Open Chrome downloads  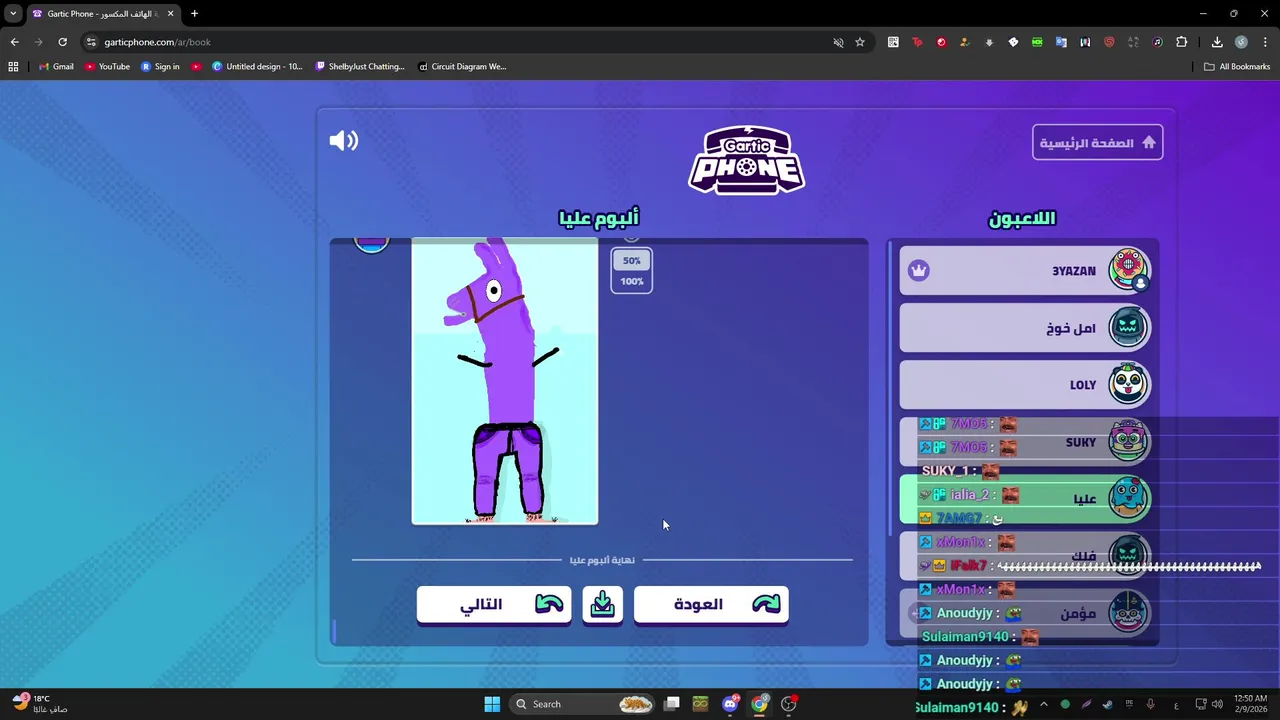pos(1217,42)
